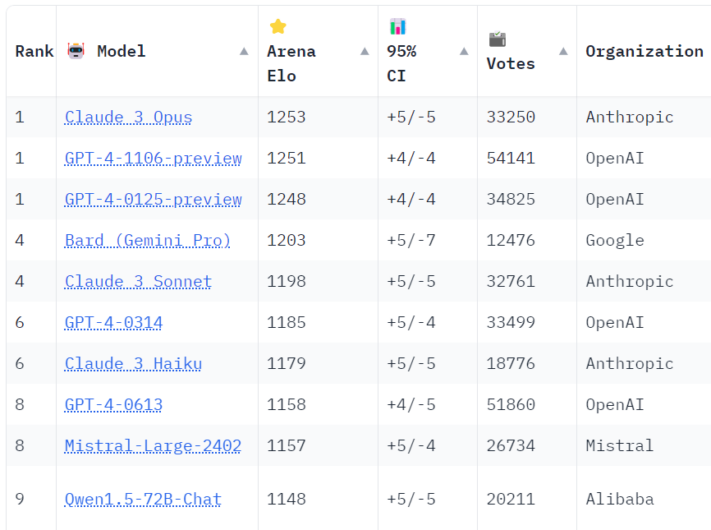Follow the Qwen1.5-72B-Chat link
The height and width of the screenshot is (530, 711).
click(143, 499)
